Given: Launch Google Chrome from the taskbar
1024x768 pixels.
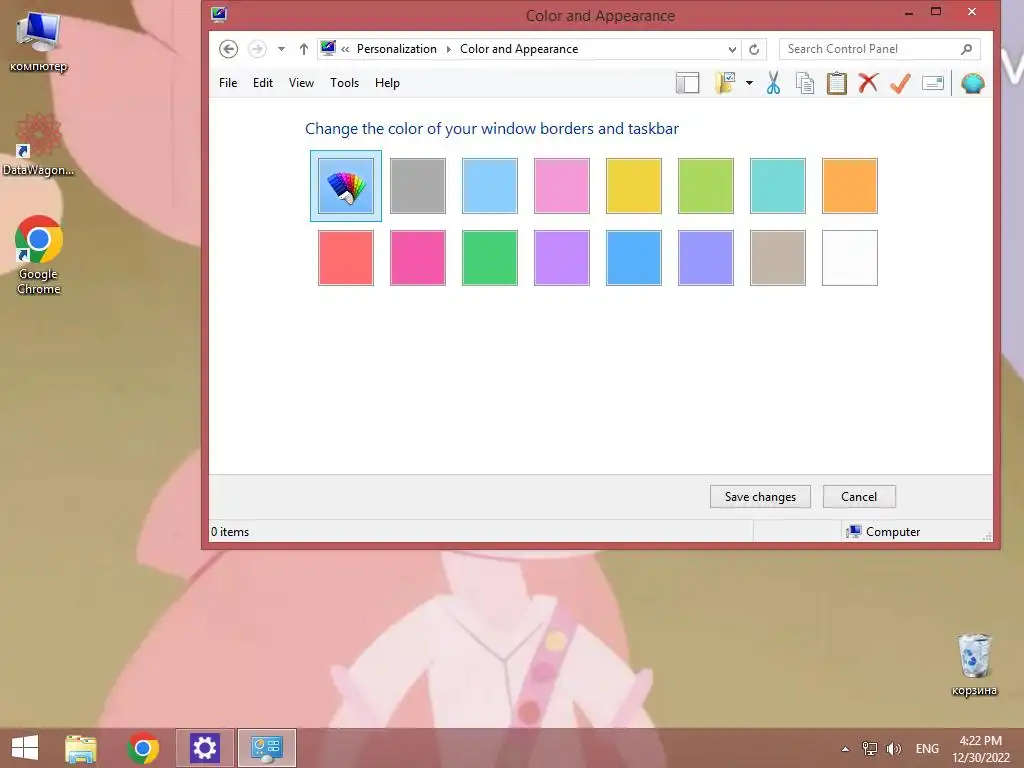Looking at the screenshot, I should pos(143,748).
